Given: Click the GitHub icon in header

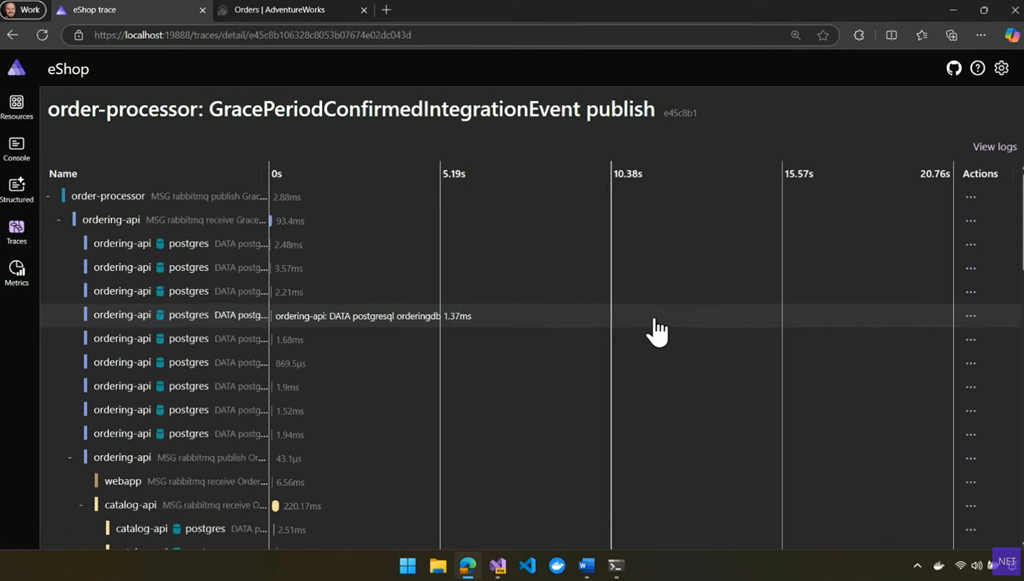Looking at the screenshot, I should pos(954,69).
